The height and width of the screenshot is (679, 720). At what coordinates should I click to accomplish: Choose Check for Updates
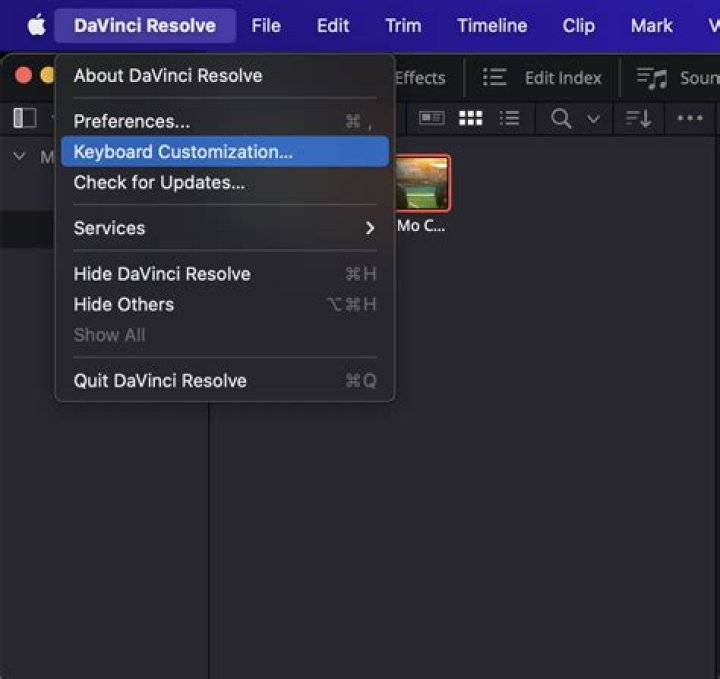(159, 183)
